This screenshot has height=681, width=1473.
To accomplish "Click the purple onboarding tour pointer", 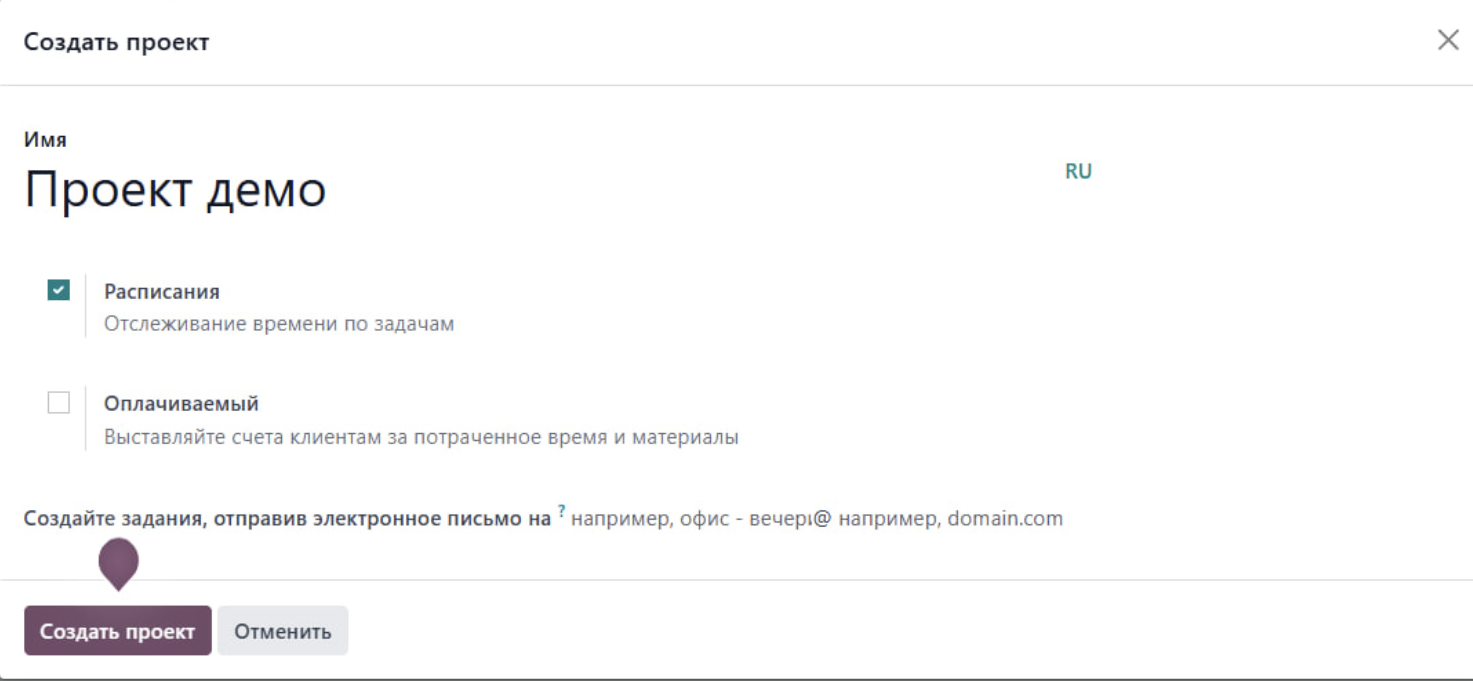I will pos(118,564).
